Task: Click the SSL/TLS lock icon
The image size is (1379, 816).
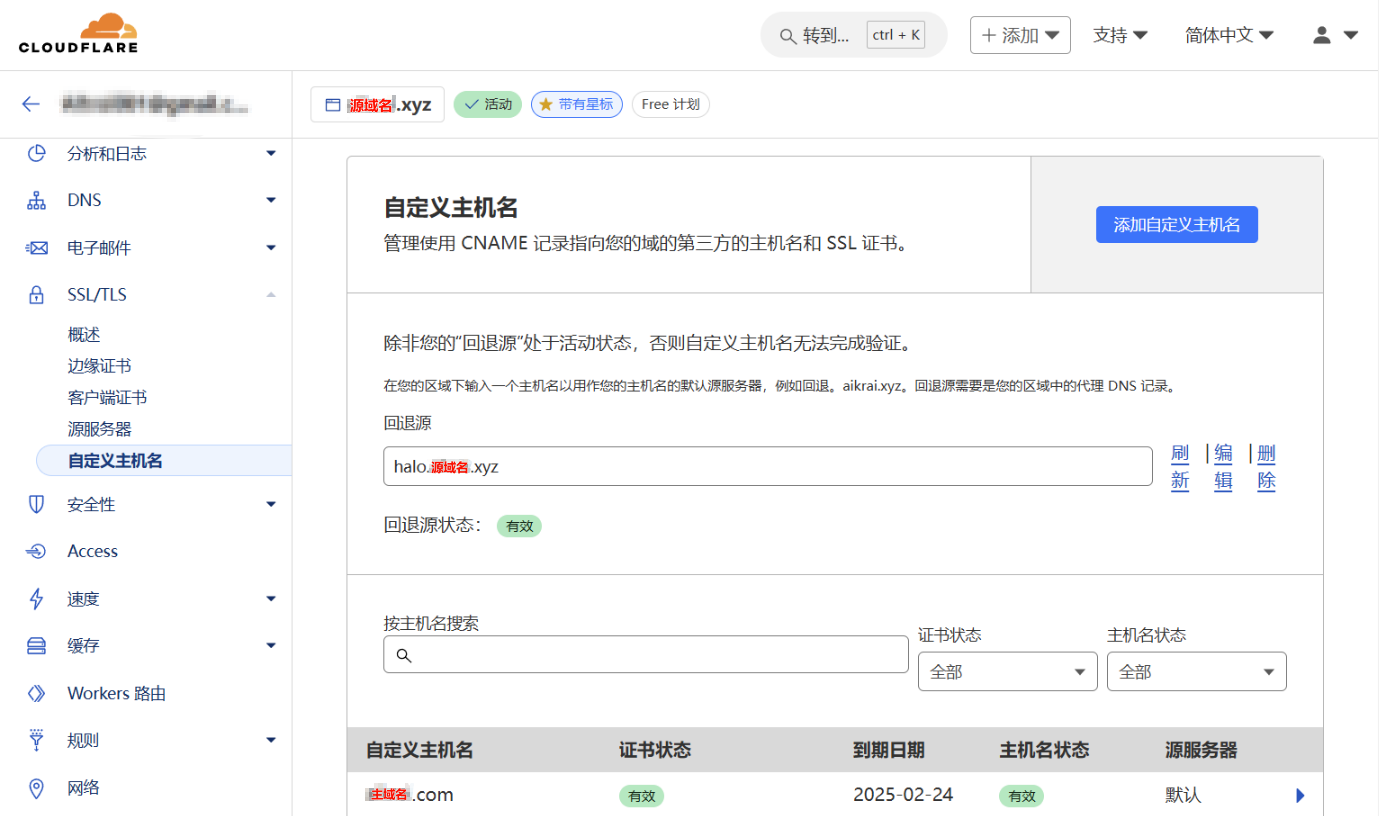Action: pos(37,295)
